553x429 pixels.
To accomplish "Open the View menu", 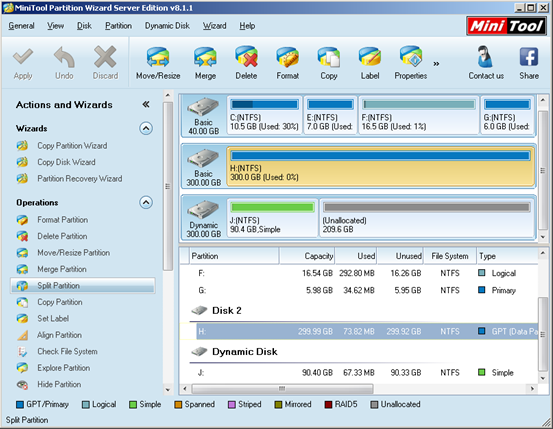I will [56, 26].
